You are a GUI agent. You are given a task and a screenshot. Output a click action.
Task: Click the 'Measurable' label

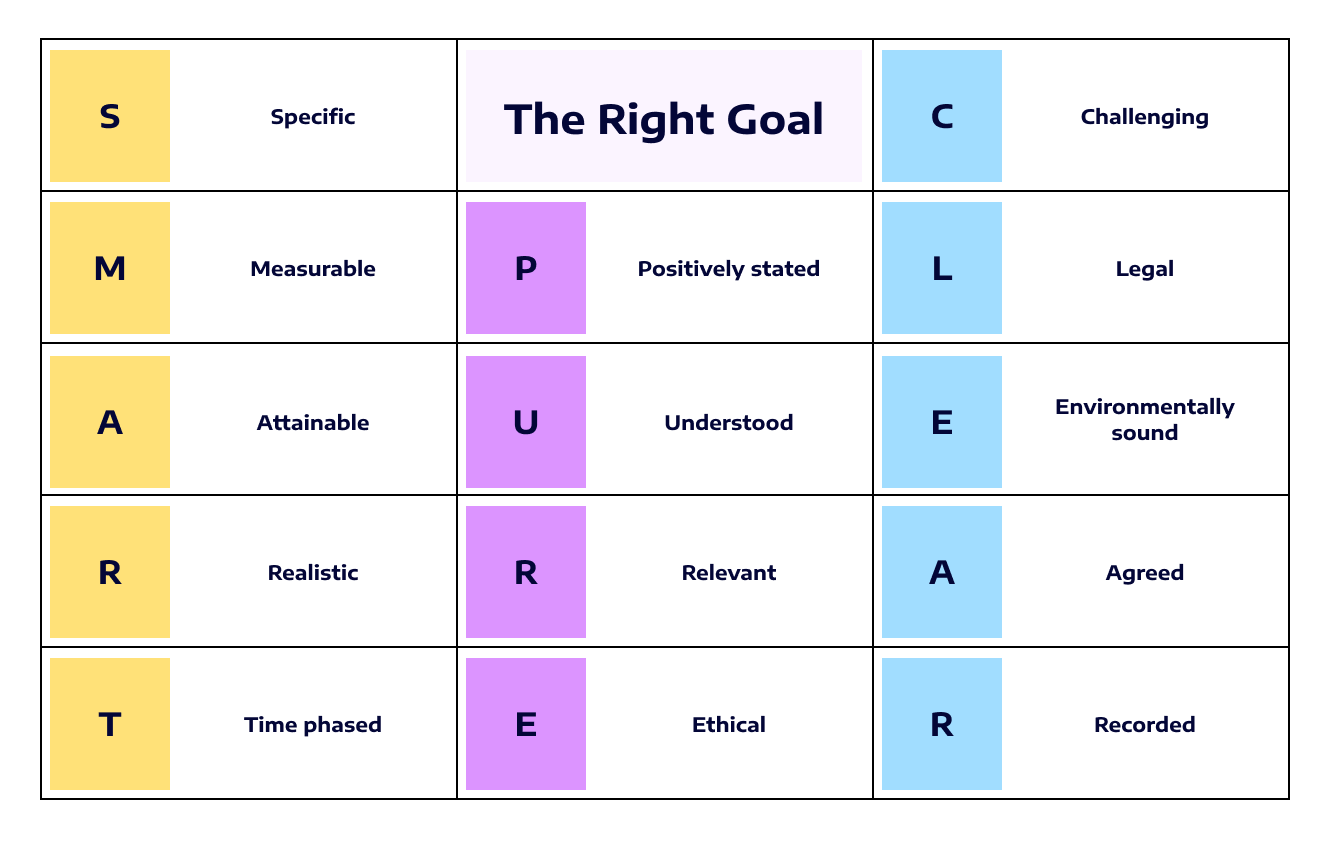coord(313,269)
